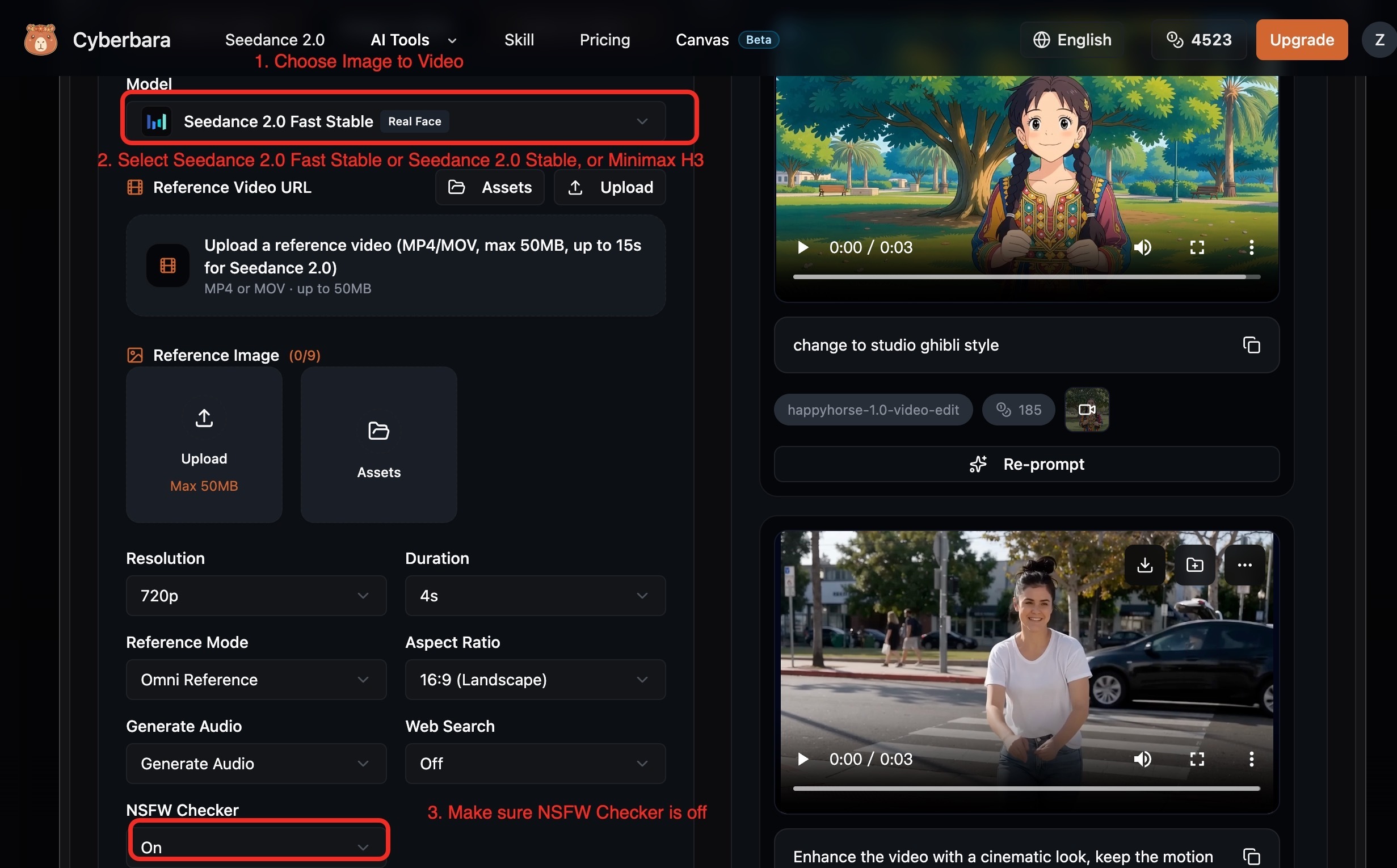Click Assets next to Reference Video URL
Image resolution: width=1397 pixels, height=868 pixels.
click(x=490, y=187)
